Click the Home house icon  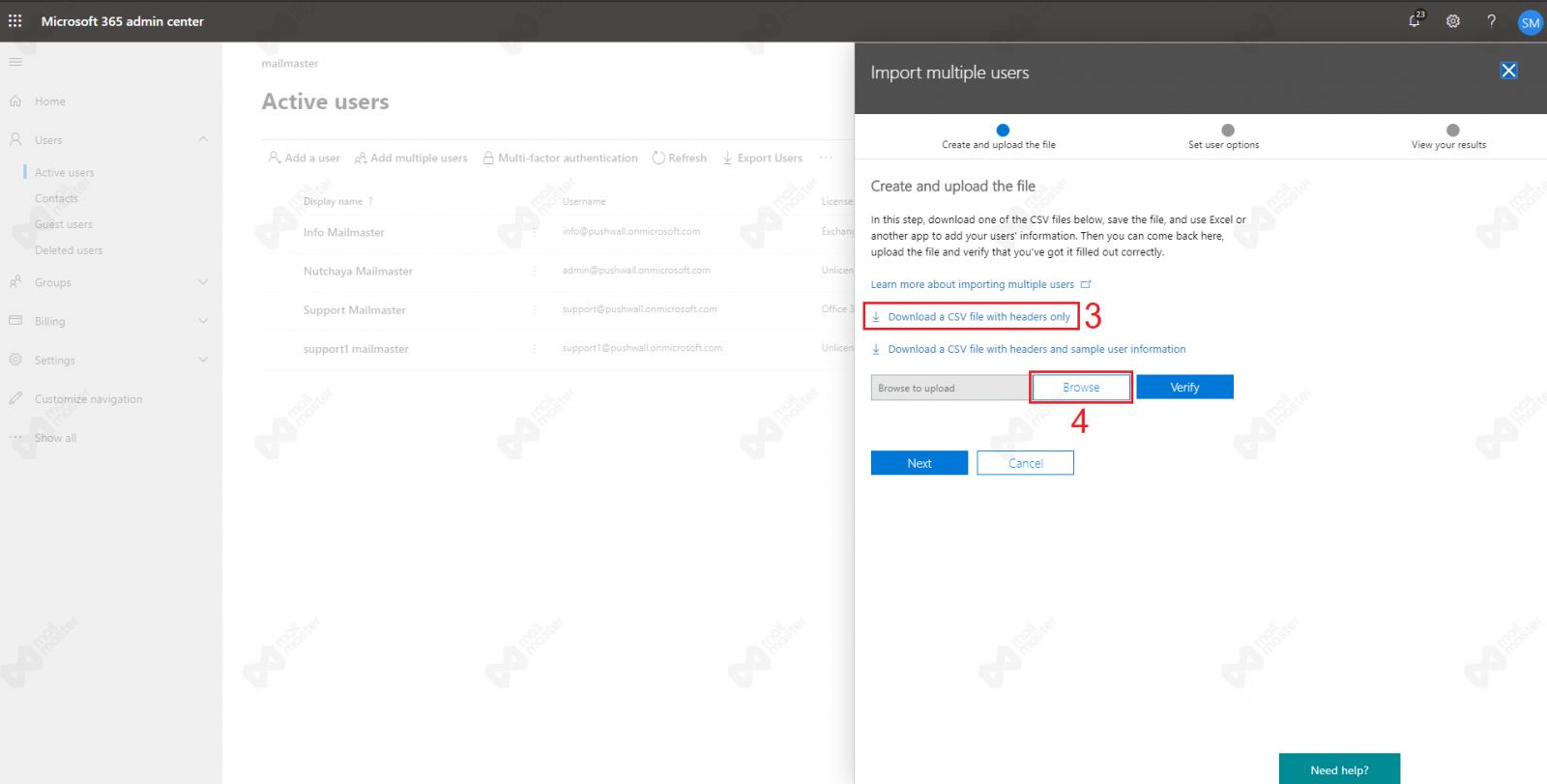coord(15,101)
